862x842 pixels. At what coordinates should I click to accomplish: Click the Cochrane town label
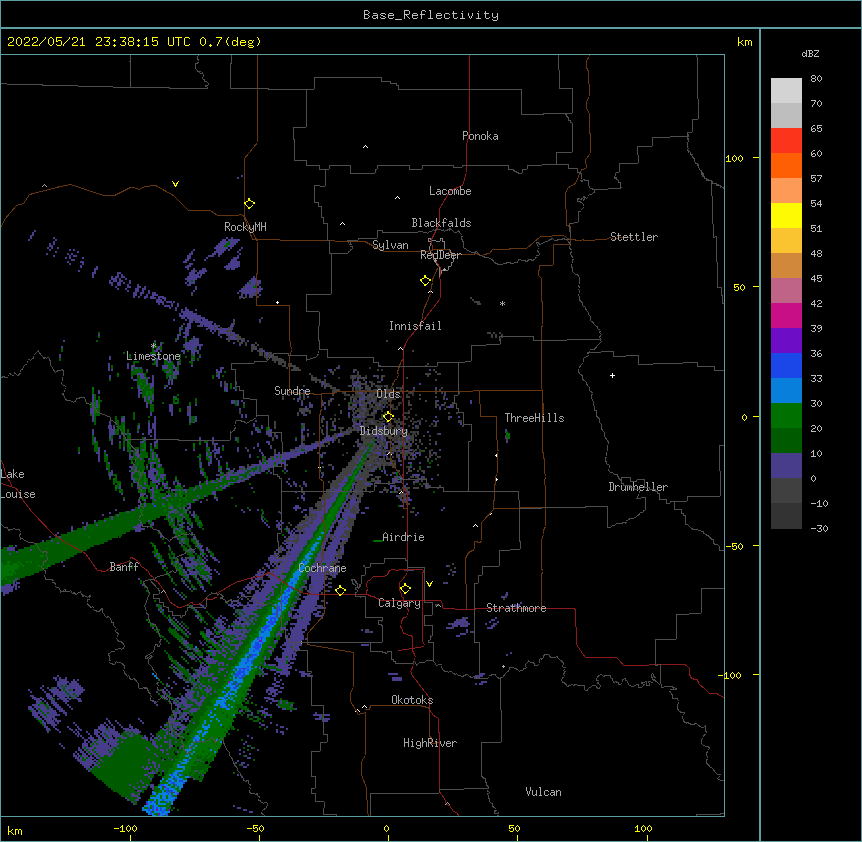tap(322, 568)
